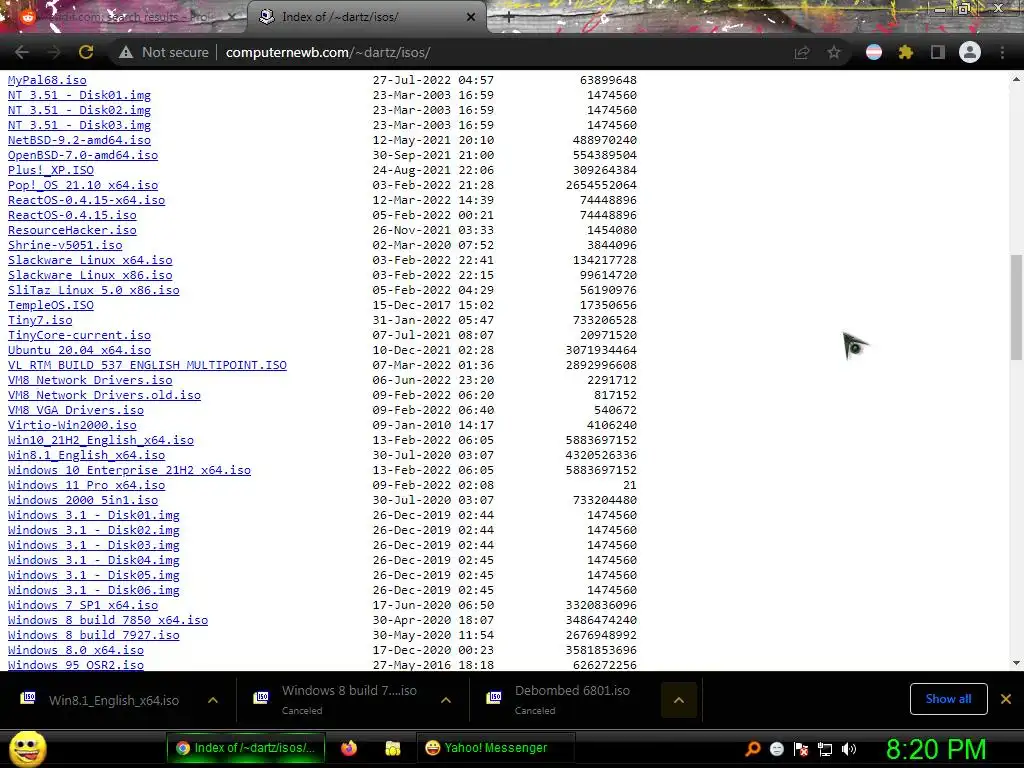The width and height of the screenshot is (1024, 768).
Task: Open options for Windows 8 build download
Action: coord(446,700)
